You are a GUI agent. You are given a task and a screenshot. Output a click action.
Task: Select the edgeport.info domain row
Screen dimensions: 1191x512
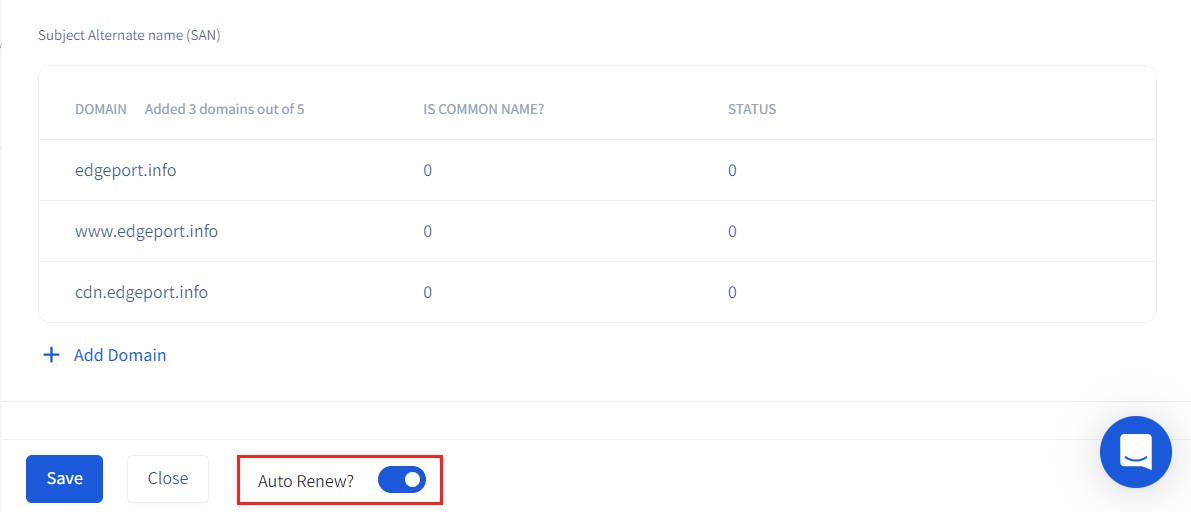click(x=125, y=170)
